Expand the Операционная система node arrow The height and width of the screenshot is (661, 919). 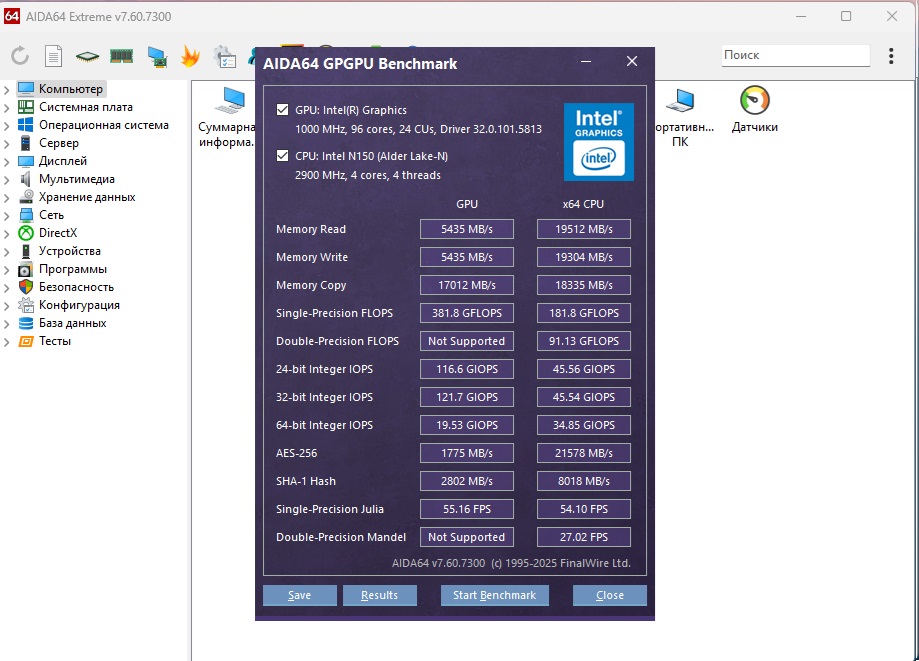click(x=6, y=126)
